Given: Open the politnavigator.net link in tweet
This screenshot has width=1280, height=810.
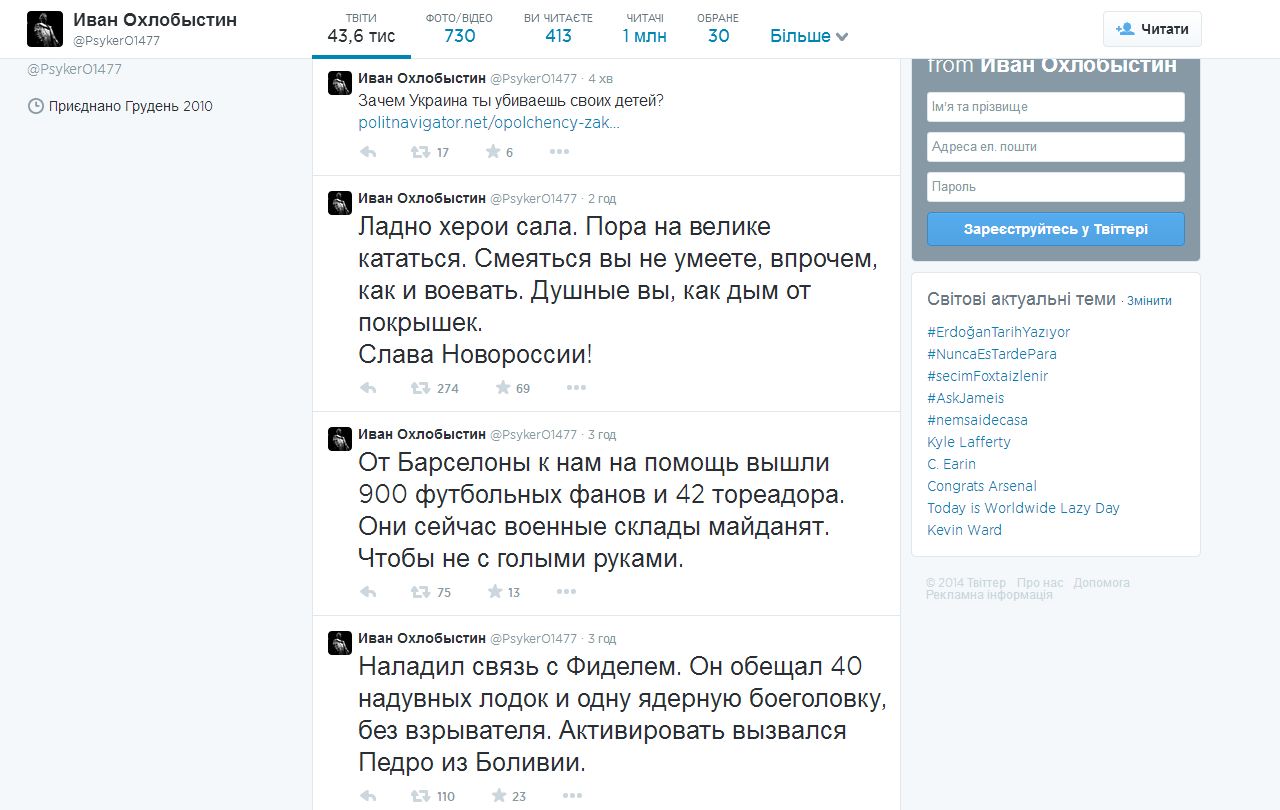Looking at the screenshot, I should coord(489,123).
